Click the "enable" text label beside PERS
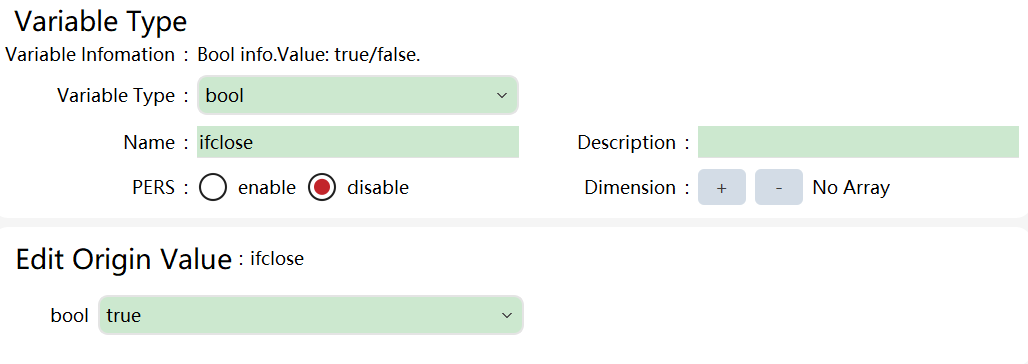The width and height of the screenshot is (1028, 364). click(x=267, y=188)
